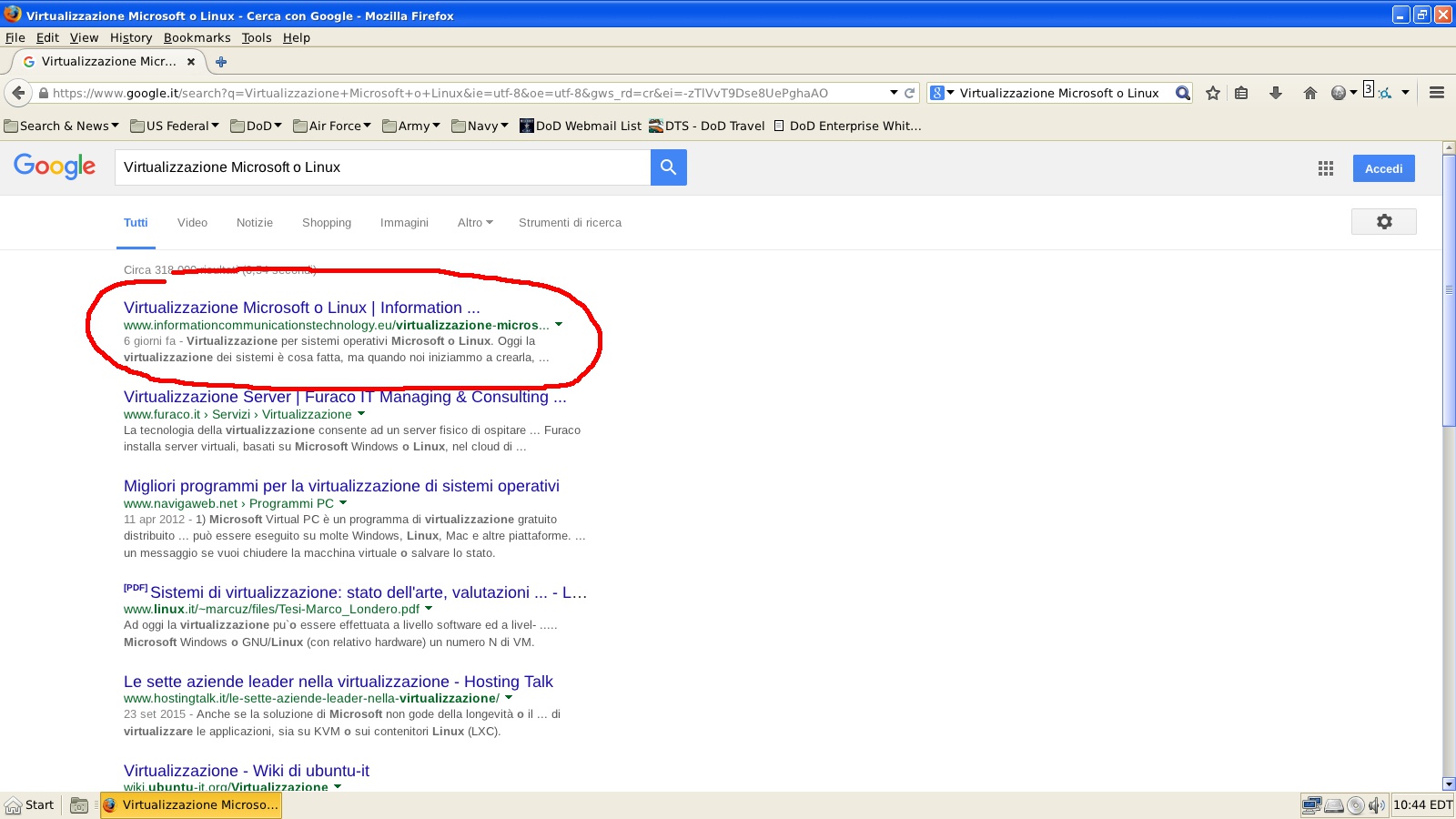1456x819 pixels.
Task: Click the globe add-on icon in toolbar
Action: pos(1339,93)
